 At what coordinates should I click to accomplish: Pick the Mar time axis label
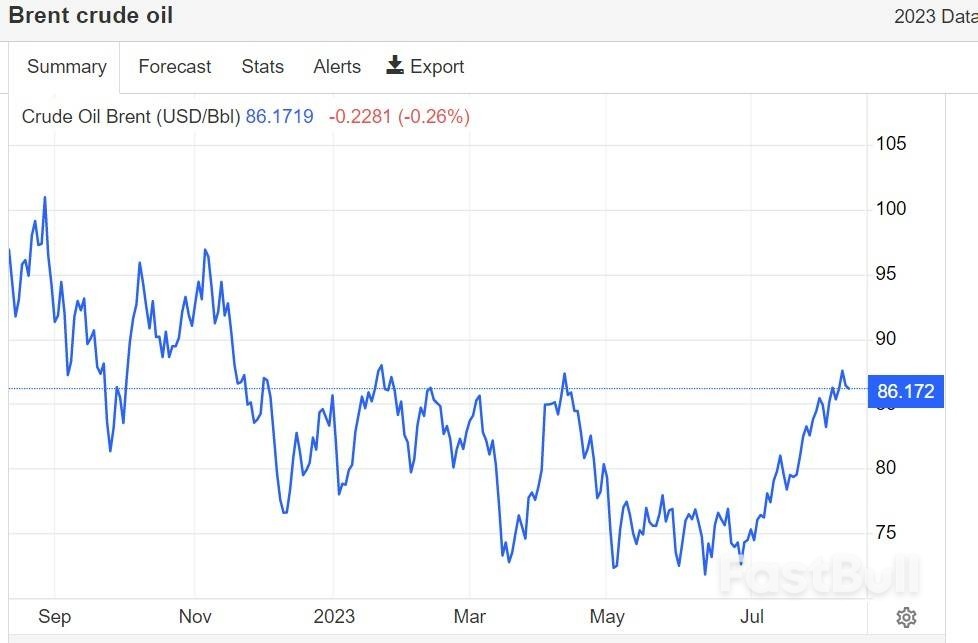tap(469, 616)
